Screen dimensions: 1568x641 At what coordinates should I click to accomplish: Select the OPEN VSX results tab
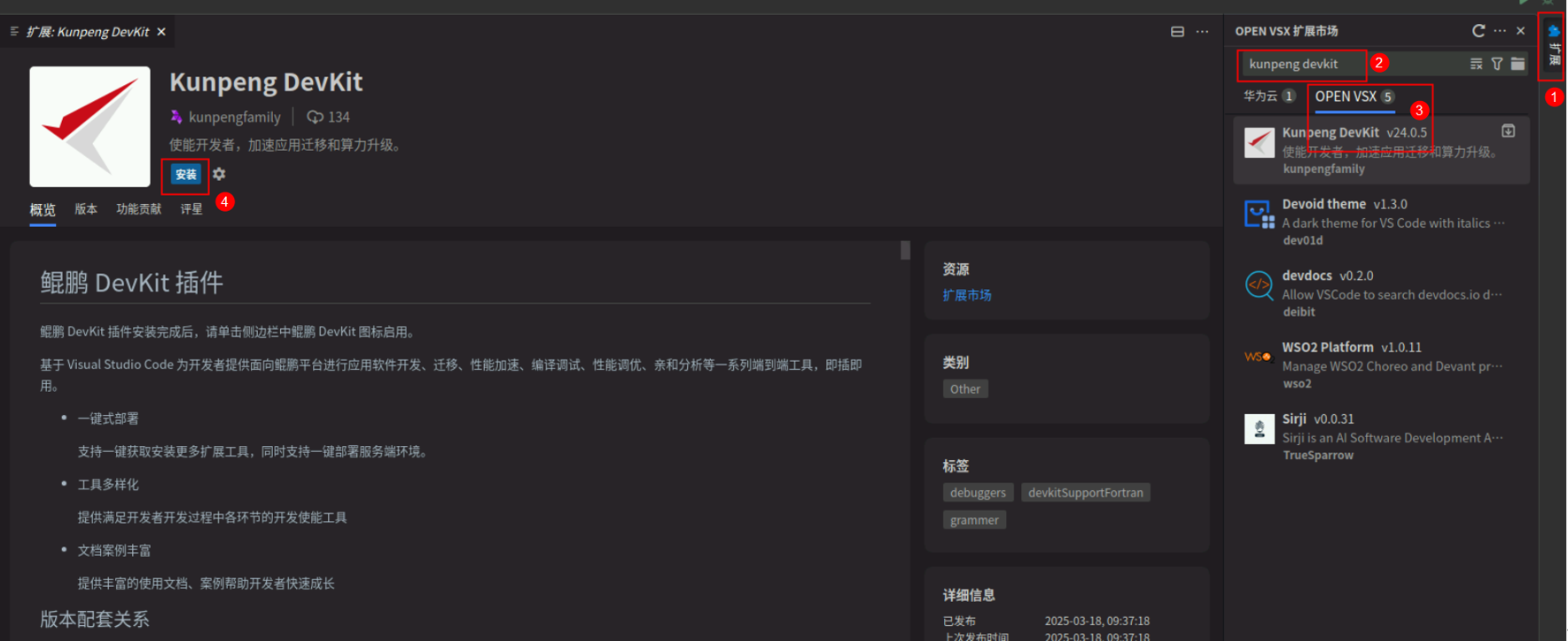click(1354, 97)
